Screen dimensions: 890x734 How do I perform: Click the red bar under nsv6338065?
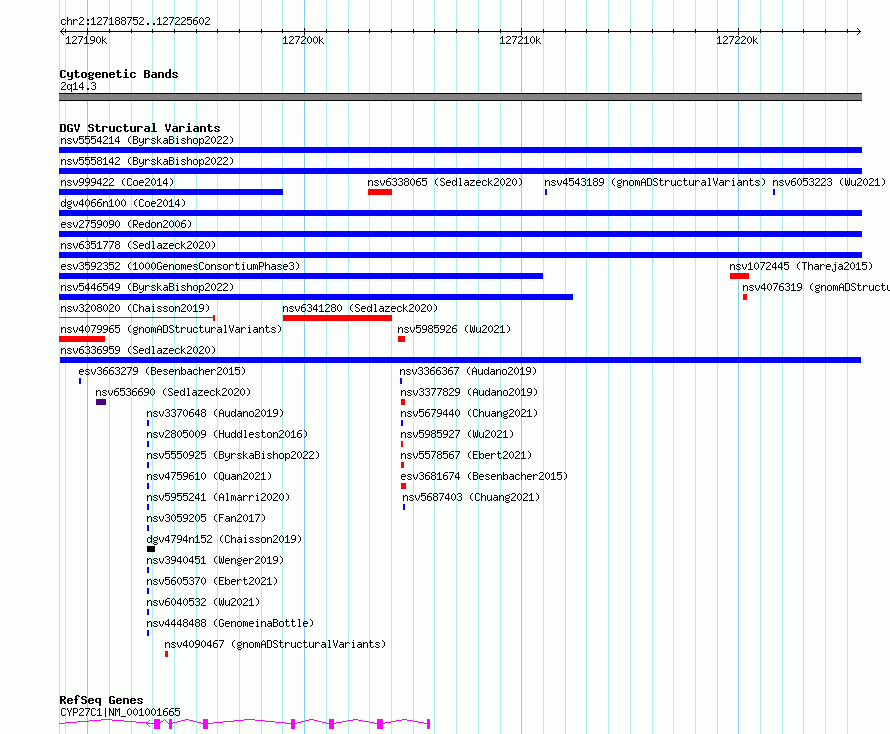380,192
